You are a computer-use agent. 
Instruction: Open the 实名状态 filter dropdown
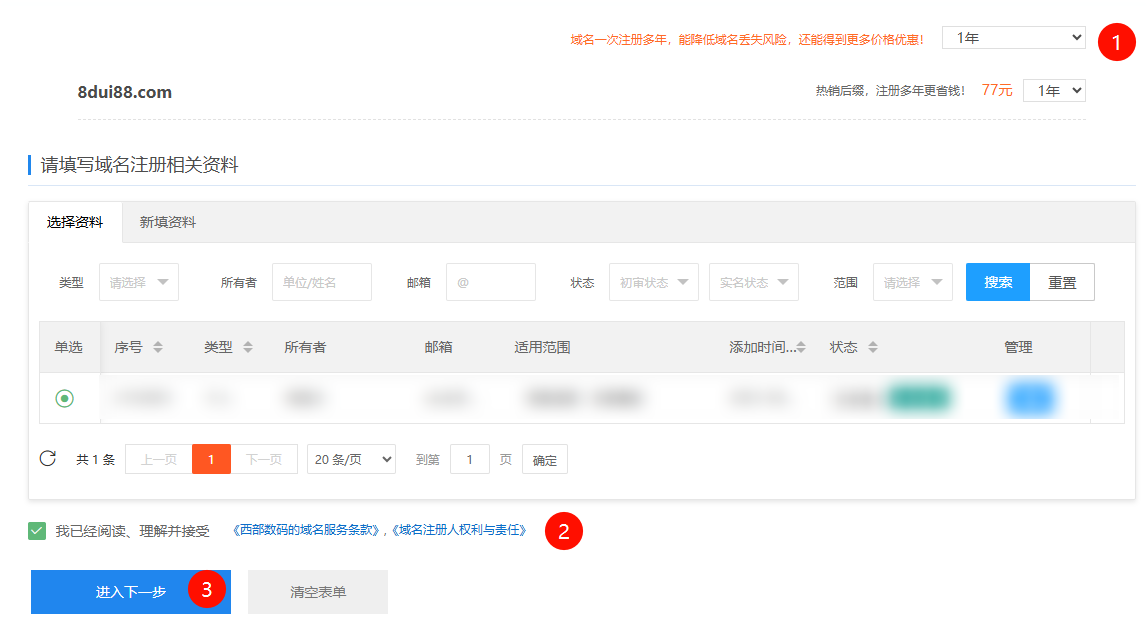tap(753, 283)
